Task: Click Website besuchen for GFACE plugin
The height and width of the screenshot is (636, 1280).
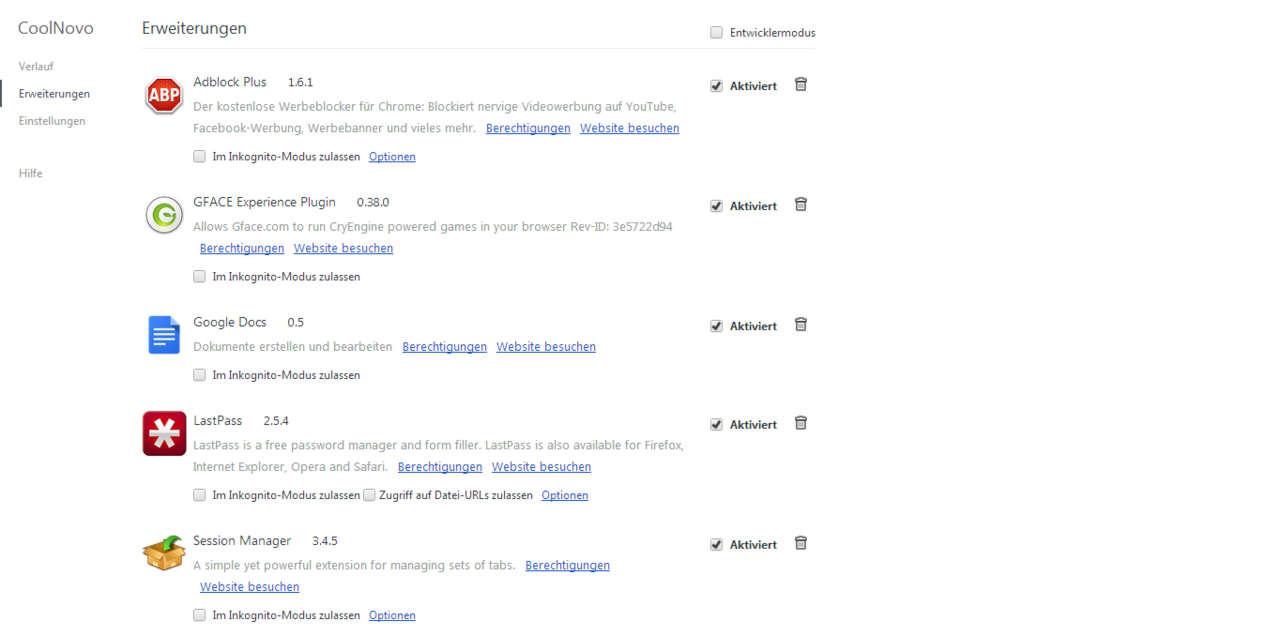Action: pyautogui.click(x=344, y=249)
